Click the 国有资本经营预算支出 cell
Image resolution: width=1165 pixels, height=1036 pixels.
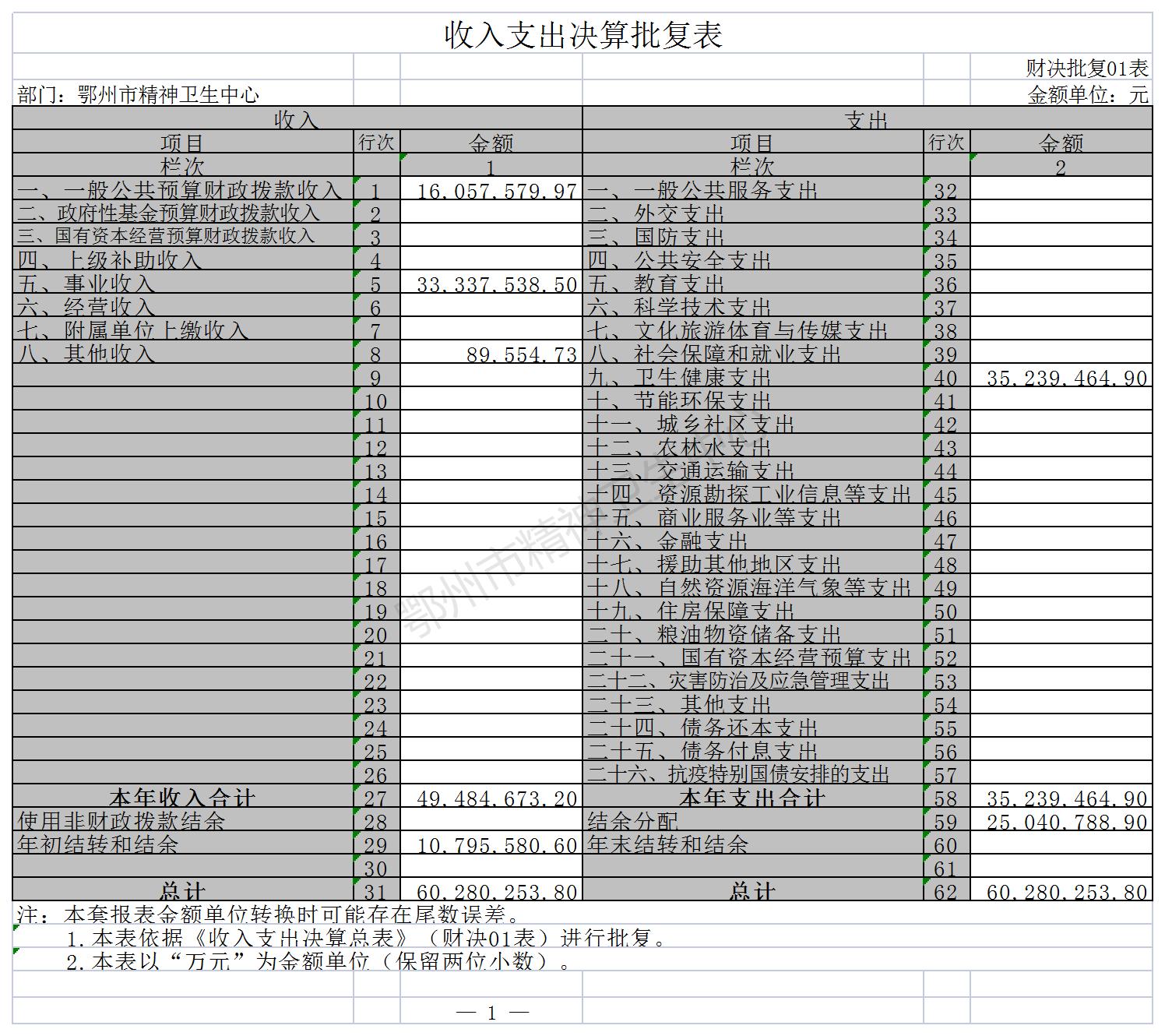(753, 657)
